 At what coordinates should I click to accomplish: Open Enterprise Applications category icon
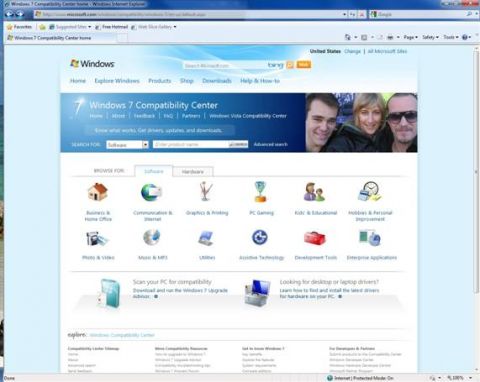(370, 238)
